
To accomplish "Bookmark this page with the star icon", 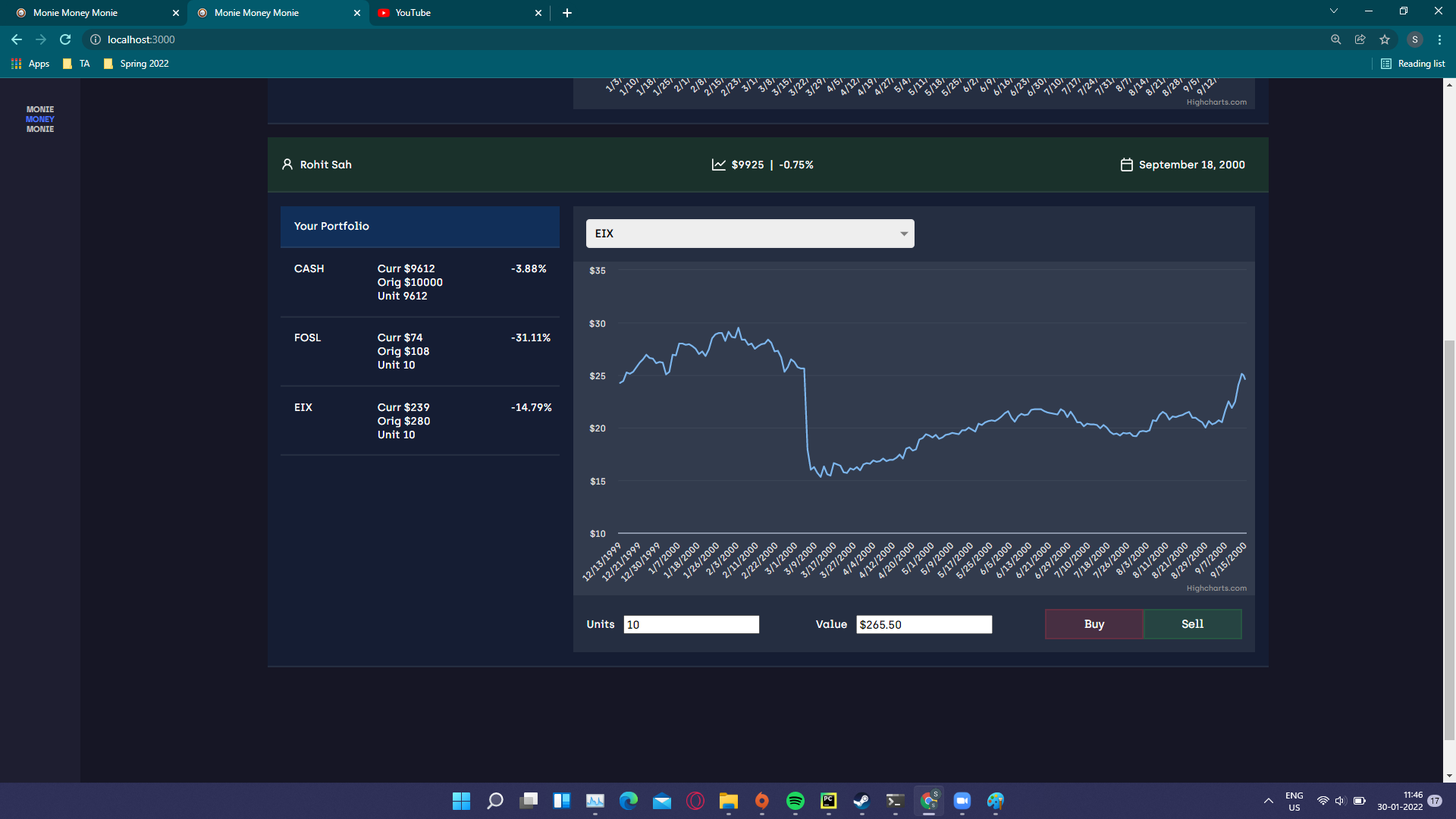I will [1385, 39].
